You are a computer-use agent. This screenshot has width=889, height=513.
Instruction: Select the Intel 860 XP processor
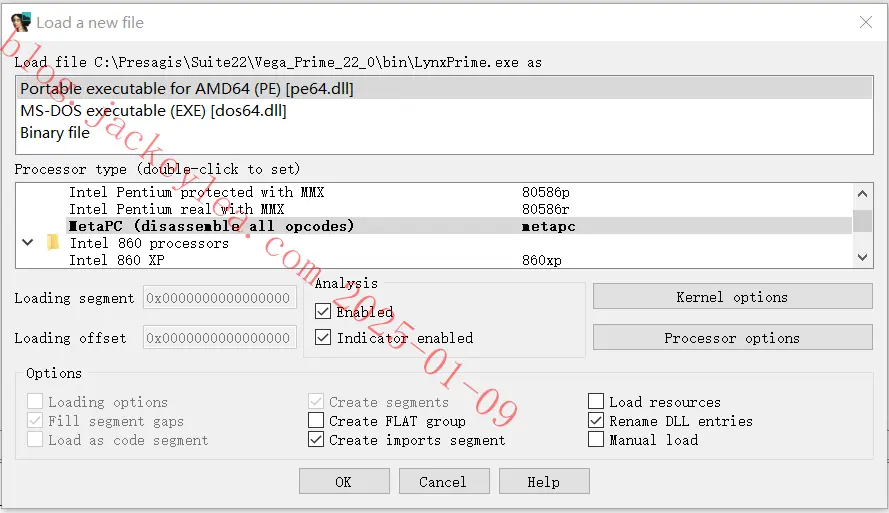click(x=459, y=260)
